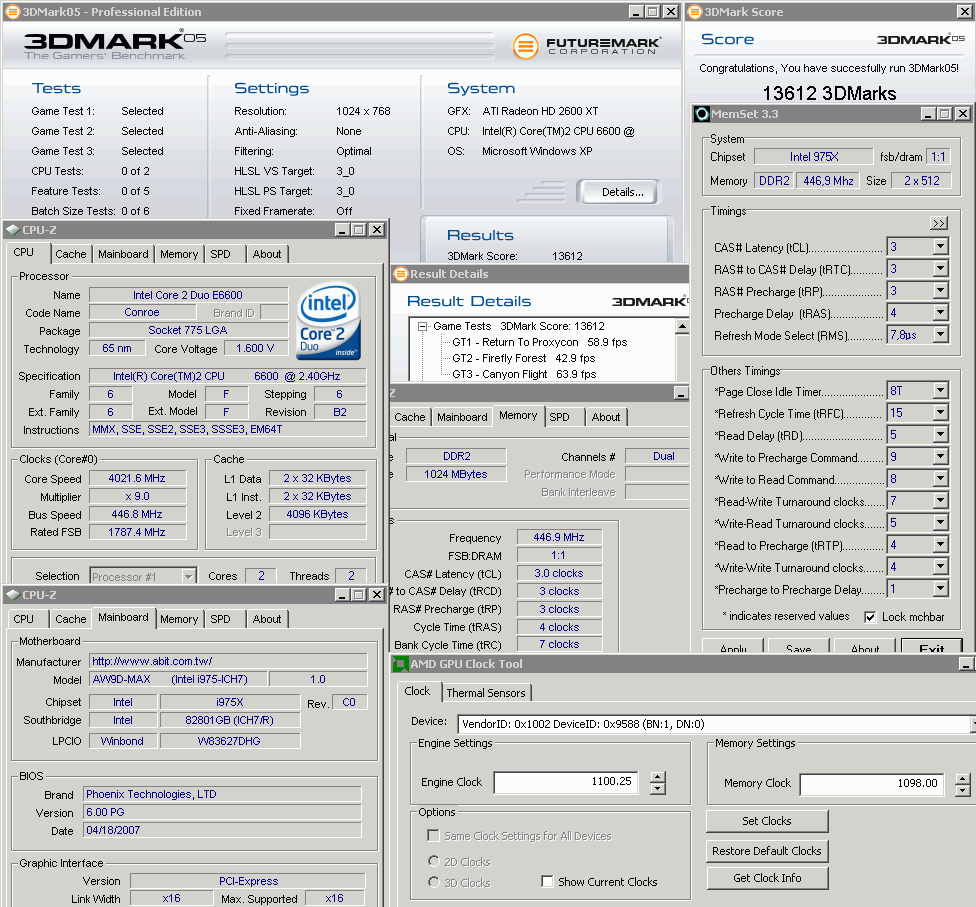
Task: Expand MemSet timings with the >> button
Action: click(939, 223)
